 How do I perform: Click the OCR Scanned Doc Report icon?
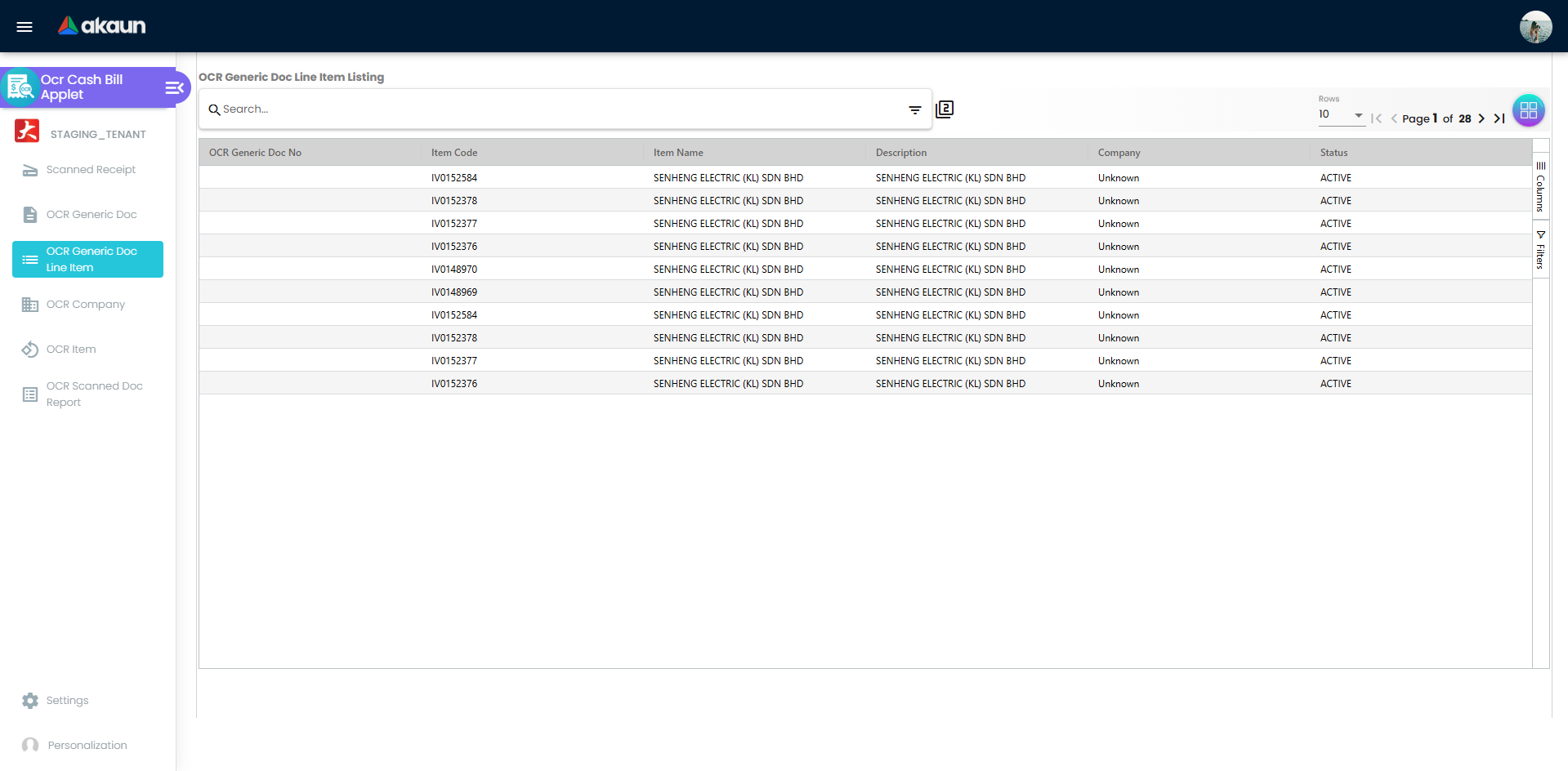pos(30,394)
